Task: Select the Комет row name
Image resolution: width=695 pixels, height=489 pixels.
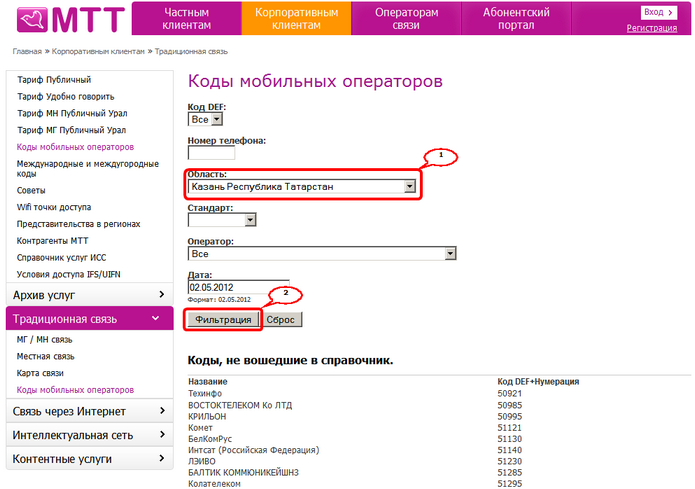Action: [x=200, y=428]
